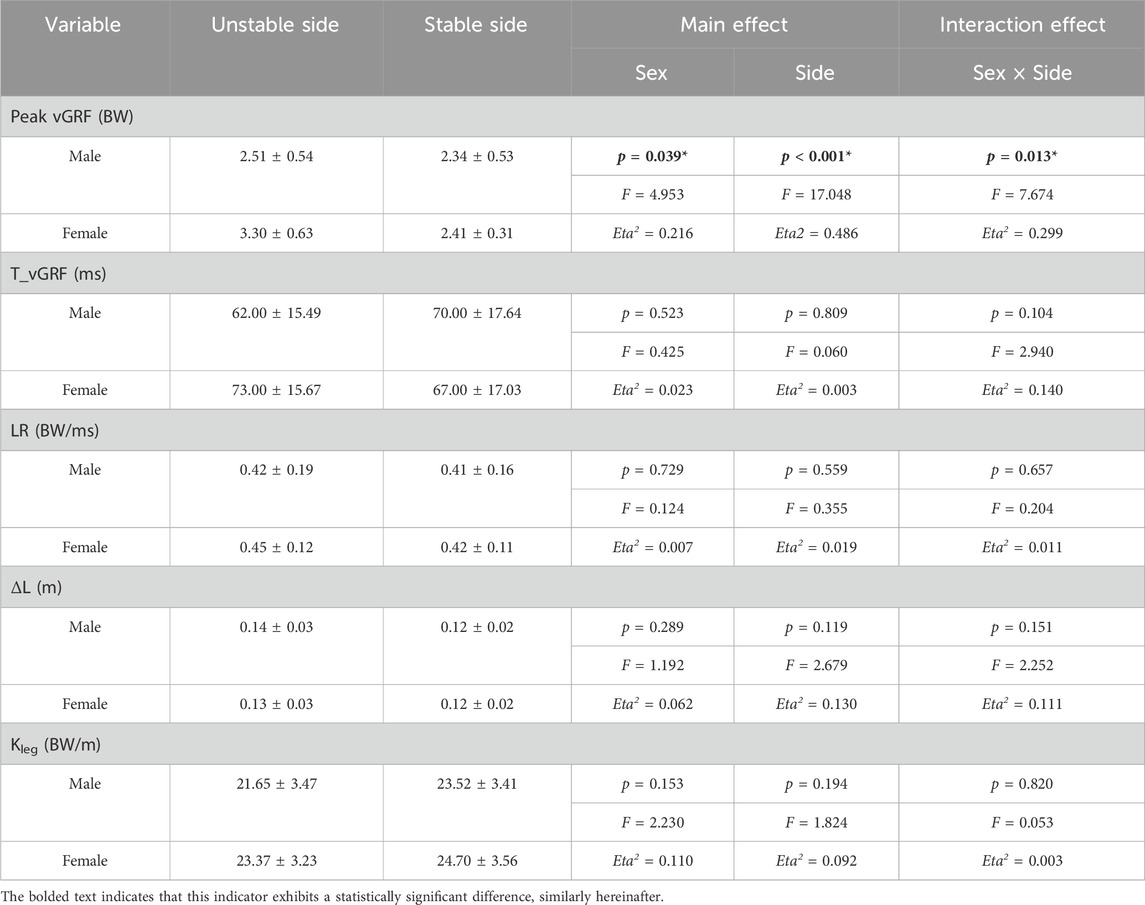
Task: Click the 3.30 ± 0.63 value cell
Action: (277, 233)
